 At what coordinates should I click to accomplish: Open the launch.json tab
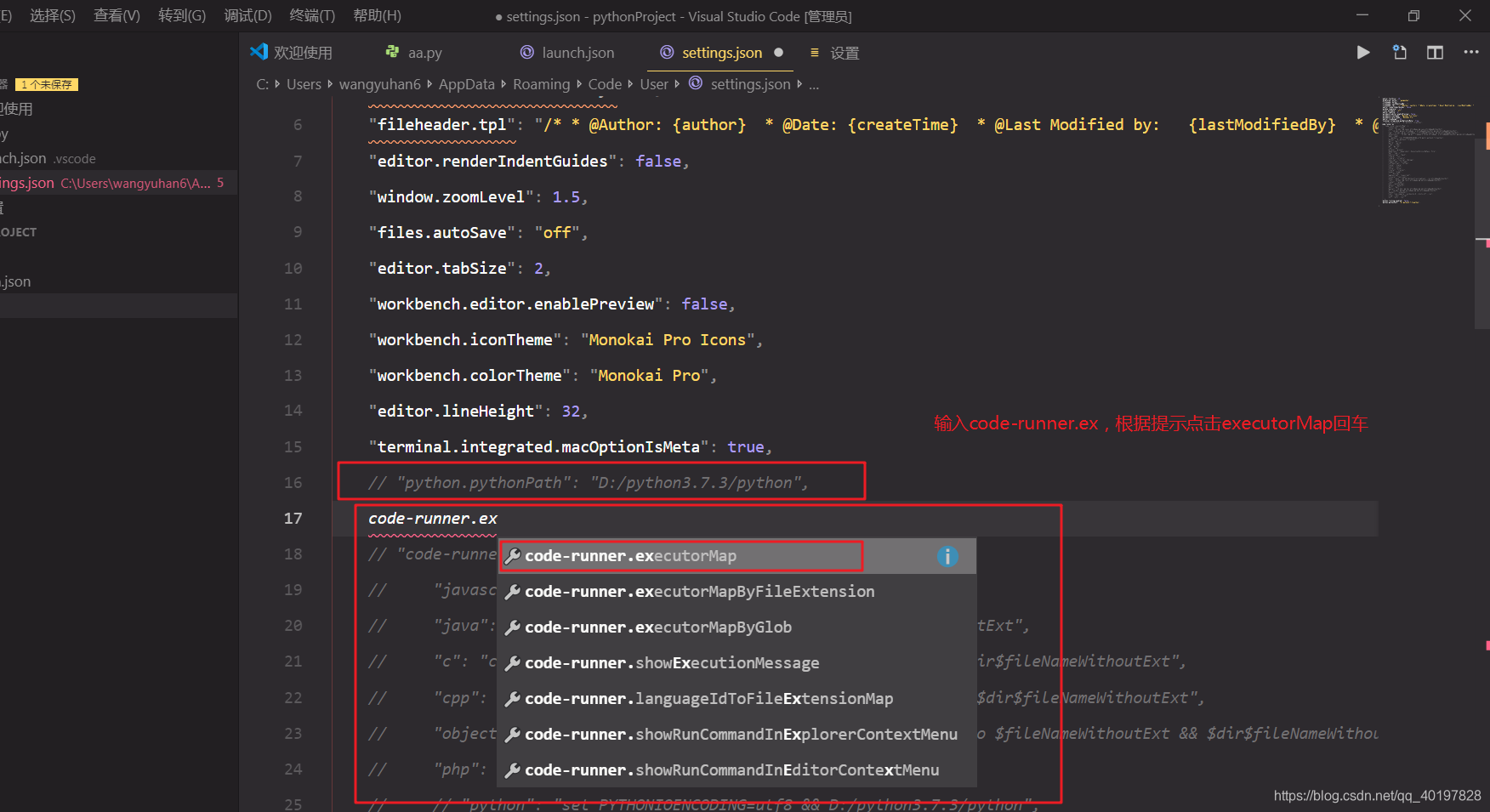pos(578,53)
